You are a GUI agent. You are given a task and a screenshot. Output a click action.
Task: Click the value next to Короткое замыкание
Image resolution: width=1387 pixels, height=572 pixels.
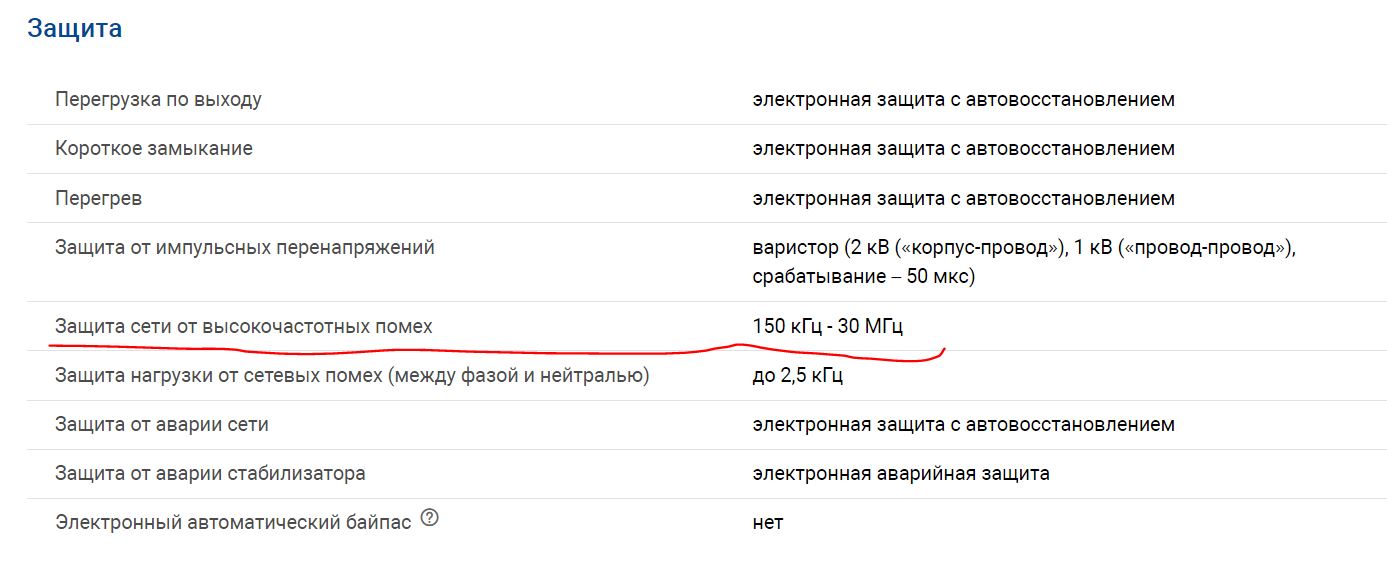963,149
